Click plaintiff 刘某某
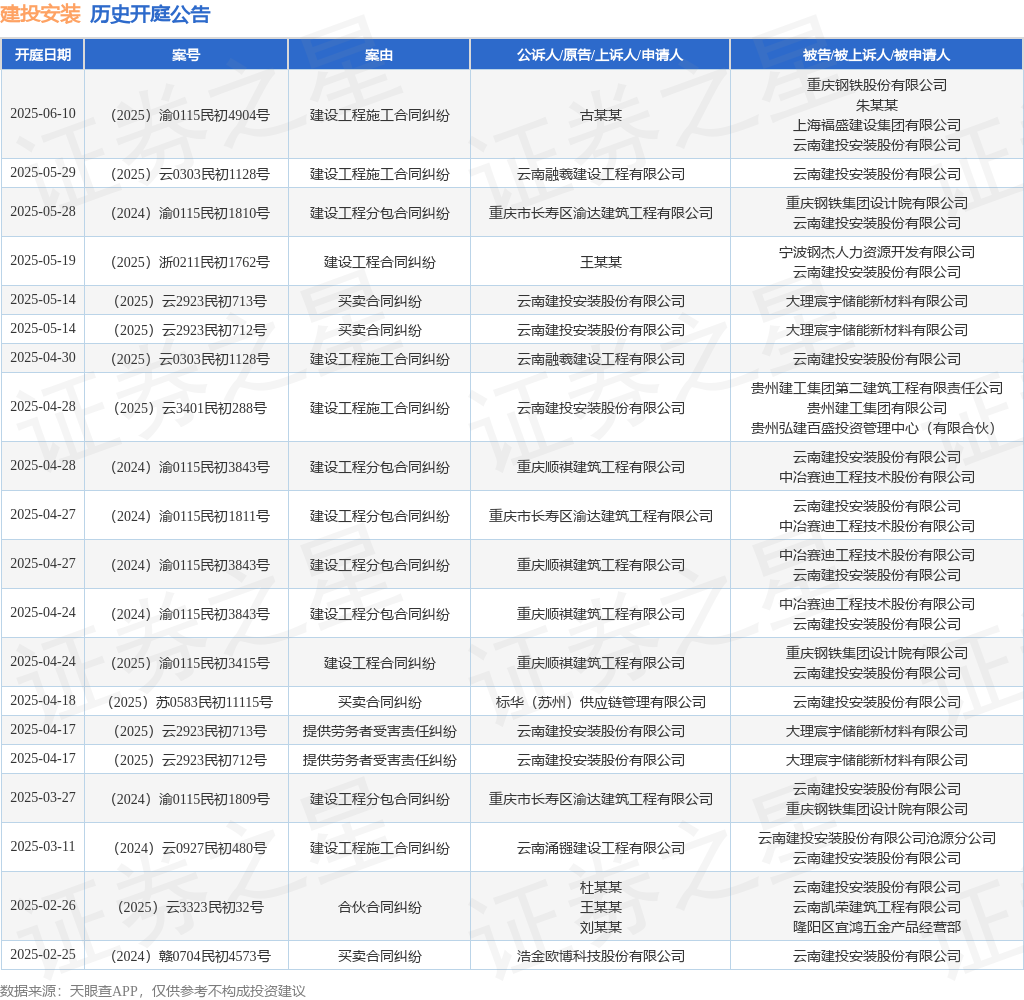1024x1000 pixels. click(x=600, y=927)
